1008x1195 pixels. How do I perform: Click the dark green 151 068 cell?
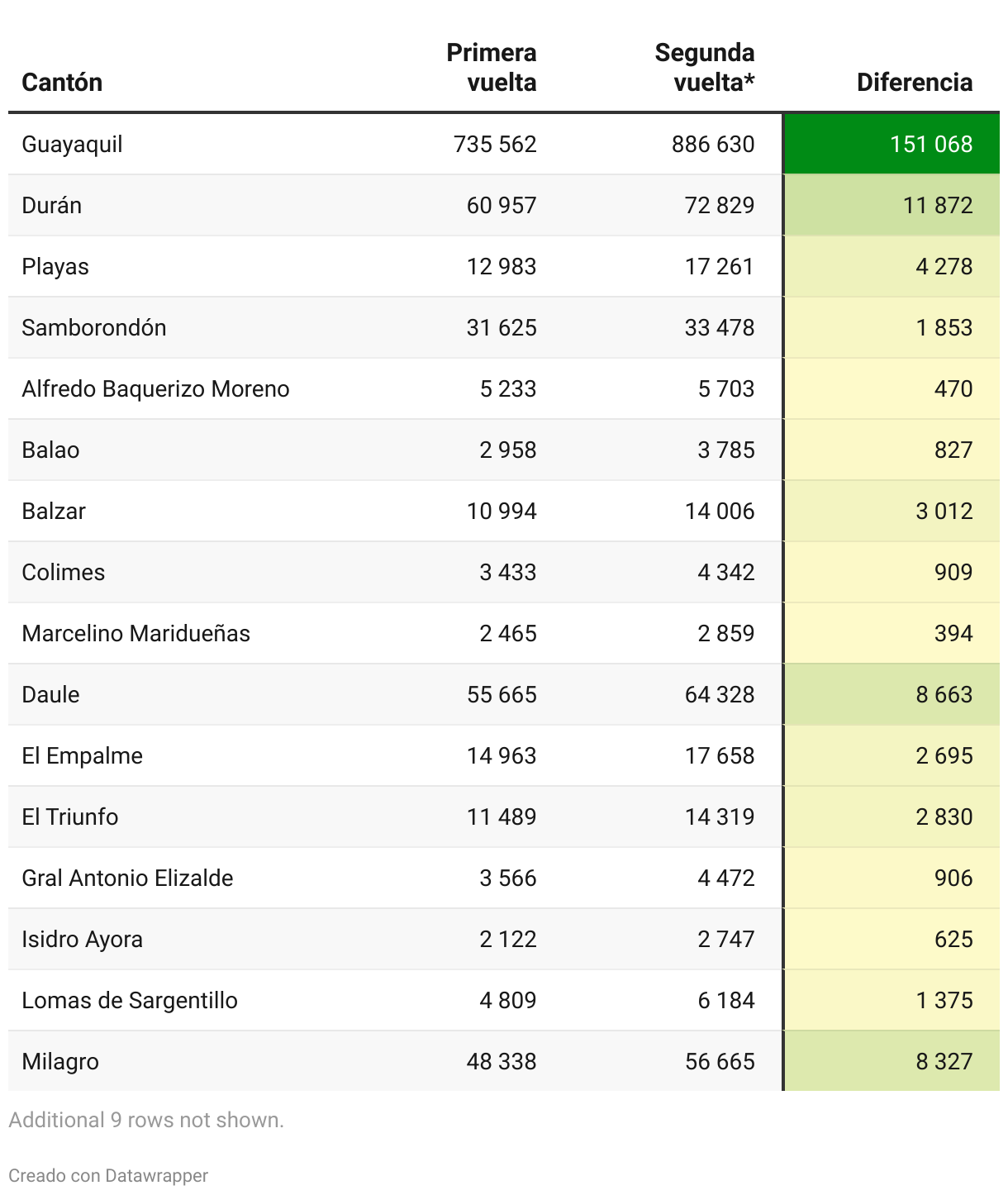tap(892, 144)
